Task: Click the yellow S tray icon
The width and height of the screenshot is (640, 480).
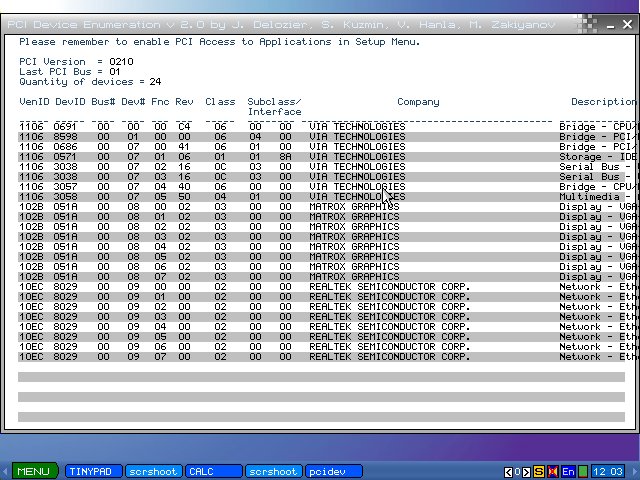Action: [539, 472]
